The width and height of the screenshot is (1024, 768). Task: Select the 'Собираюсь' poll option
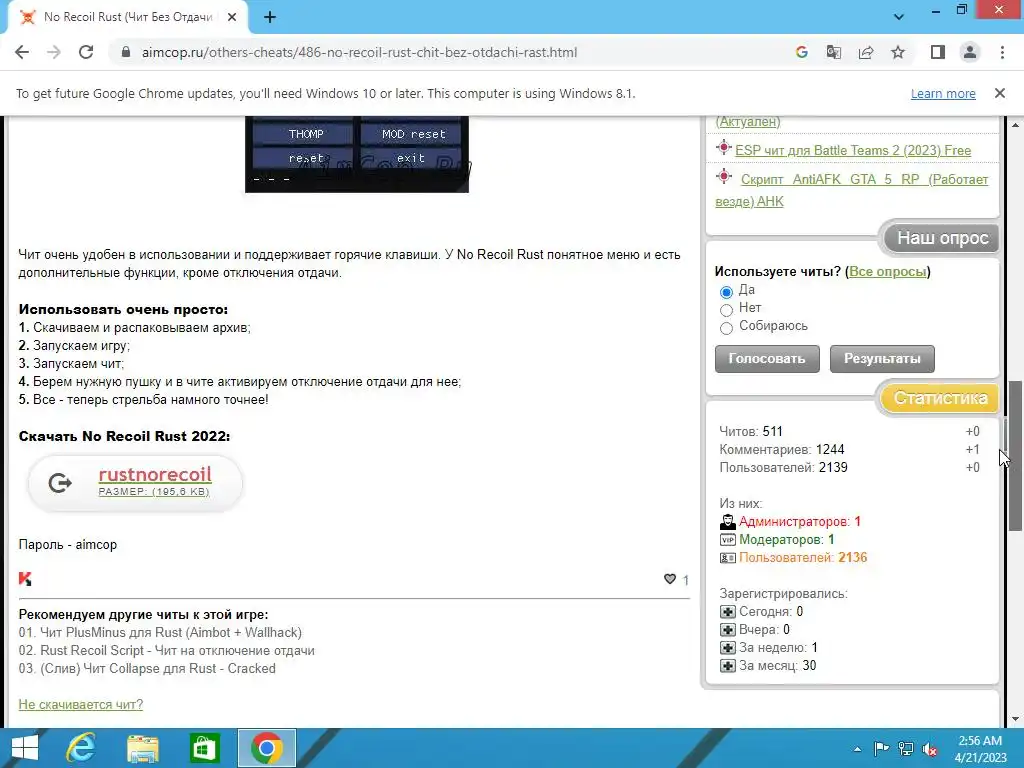pos(726,328)
